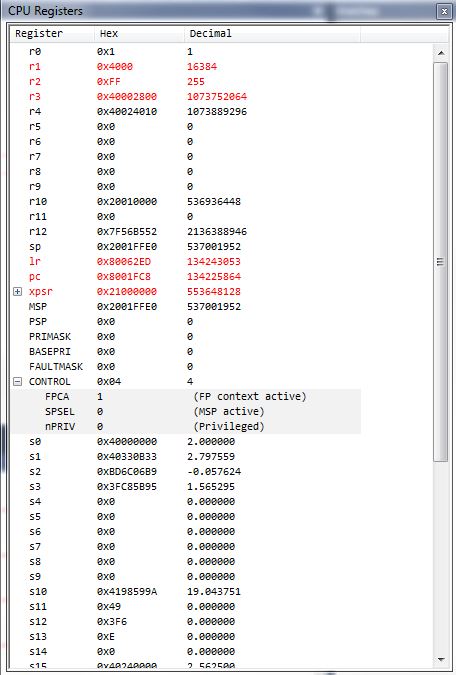Viewport: 456px width, 675px height.
Task: Click hex value 0xFF of r2
Action: [109, 82]
